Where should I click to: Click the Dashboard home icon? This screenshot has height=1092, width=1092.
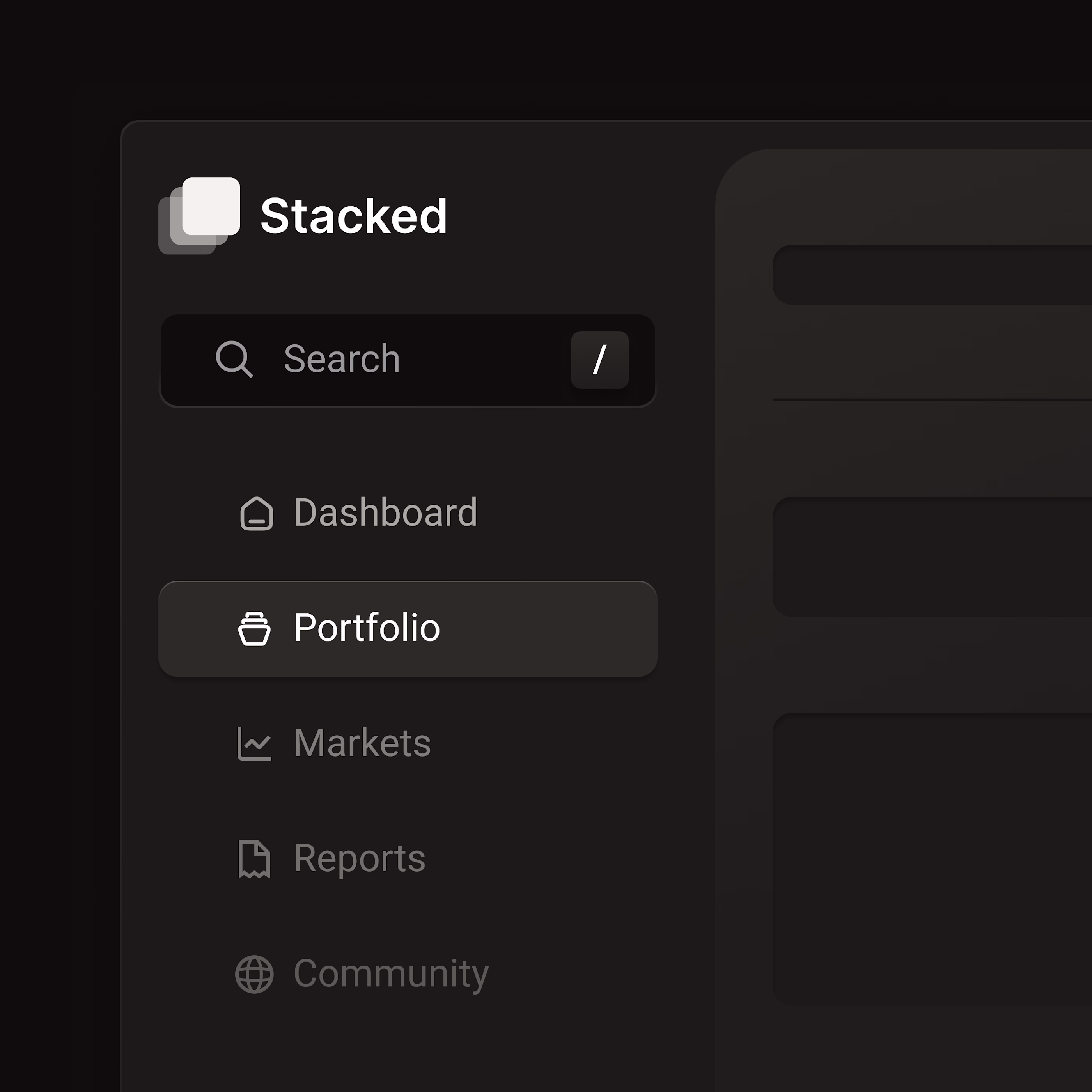pyautogui.click(x=257, y=513)
